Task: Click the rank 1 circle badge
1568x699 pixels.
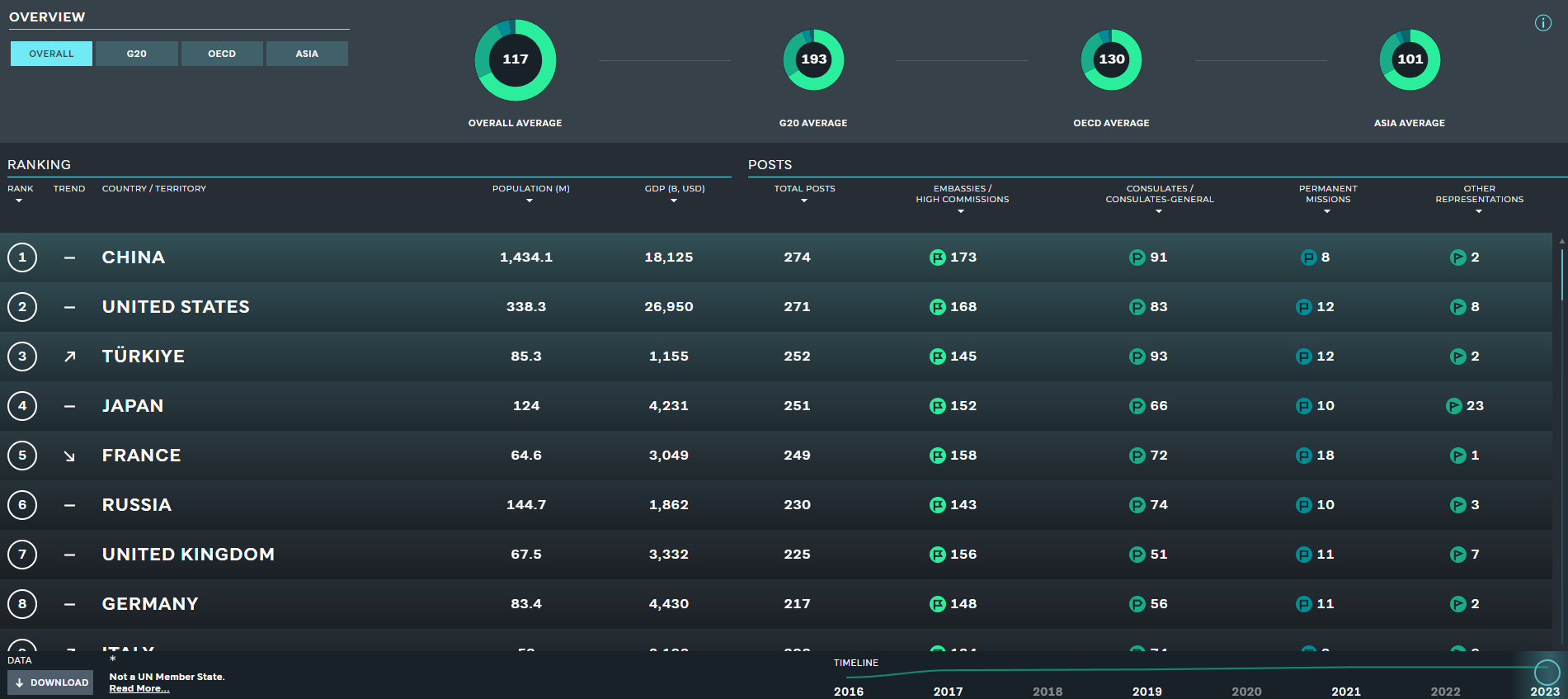Action: [x=22, y=257]
